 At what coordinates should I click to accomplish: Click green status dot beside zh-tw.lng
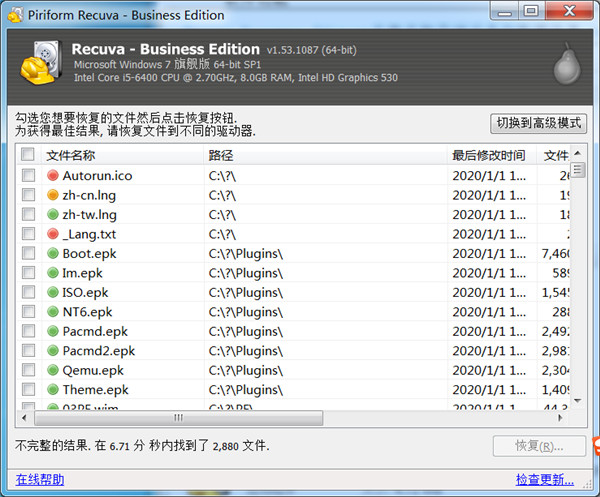(x=53, y=215)
